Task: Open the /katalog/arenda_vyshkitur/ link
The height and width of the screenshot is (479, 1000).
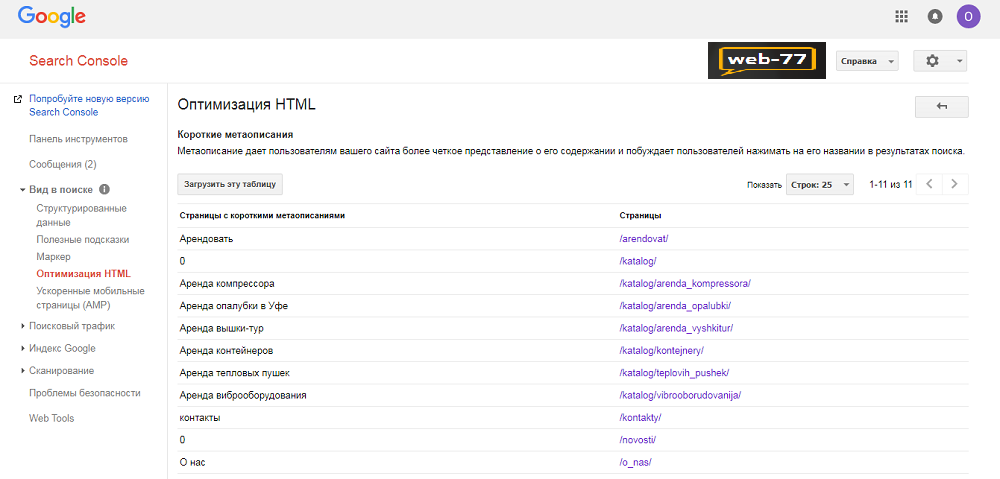Action: click(676, 328)
